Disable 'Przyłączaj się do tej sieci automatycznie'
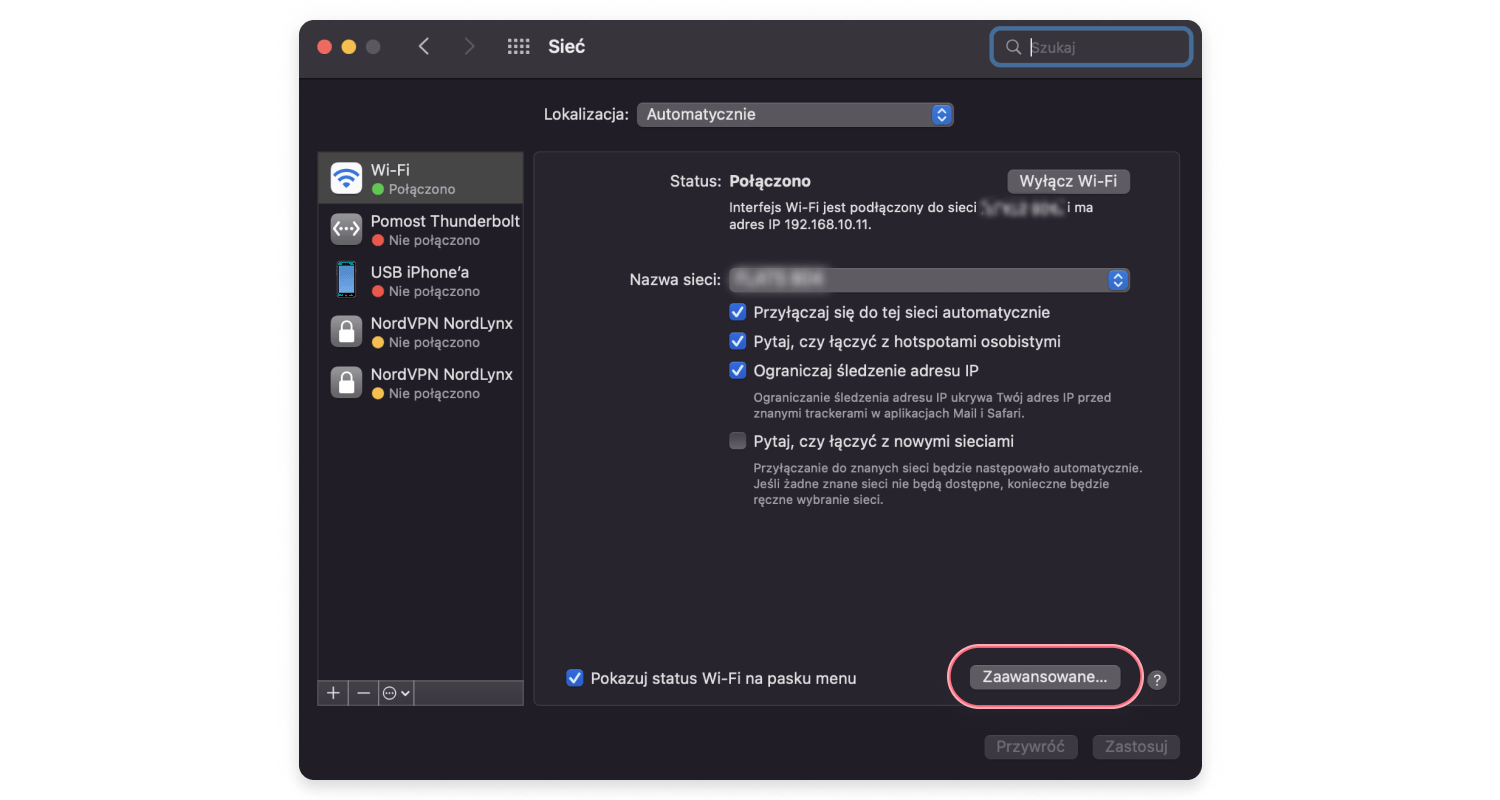The width and height of the screenshot is (1500, 800). click(737, 312)
